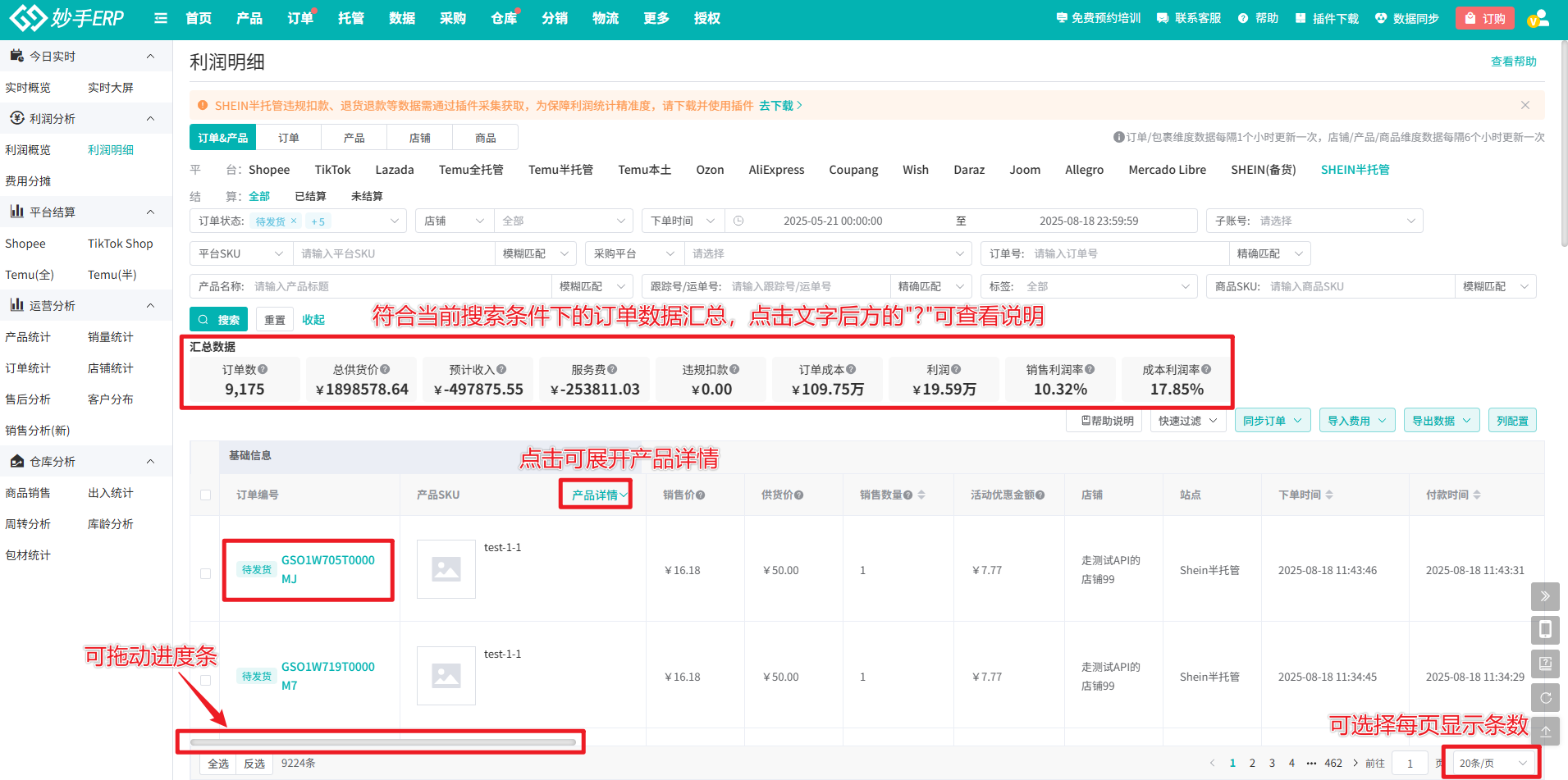
Task: Open the 20条/页 page size dropdown
Action: pyautogui.click(x=1492, y=763)
